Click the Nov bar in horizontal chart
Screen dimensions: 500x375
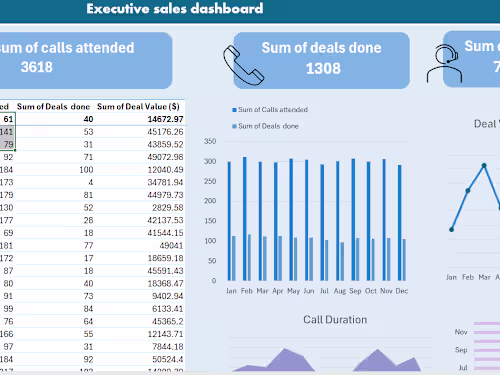tap(487, 332)
